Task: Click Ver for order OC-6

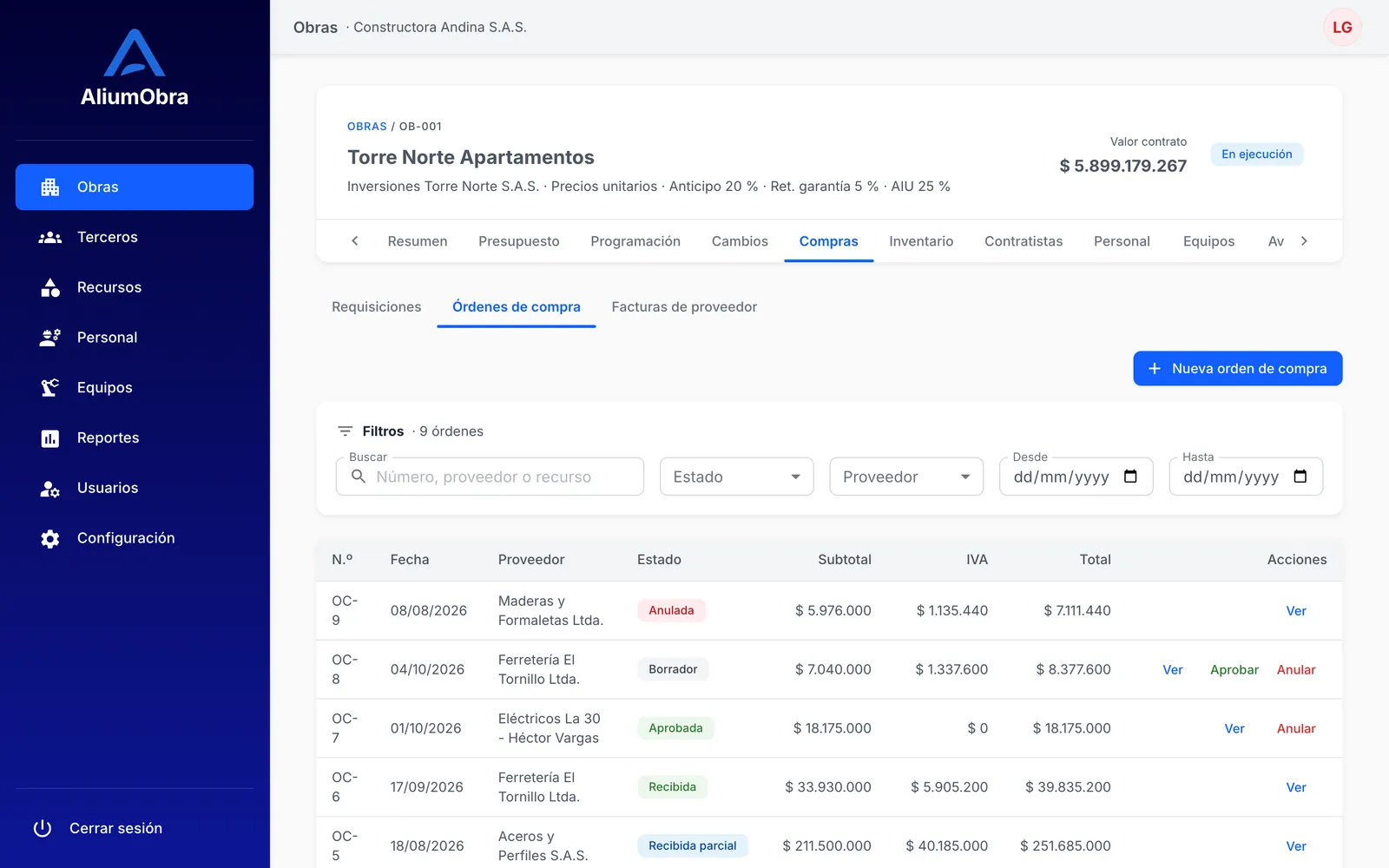Action: pyautogui.click(x=1296, y=787)
